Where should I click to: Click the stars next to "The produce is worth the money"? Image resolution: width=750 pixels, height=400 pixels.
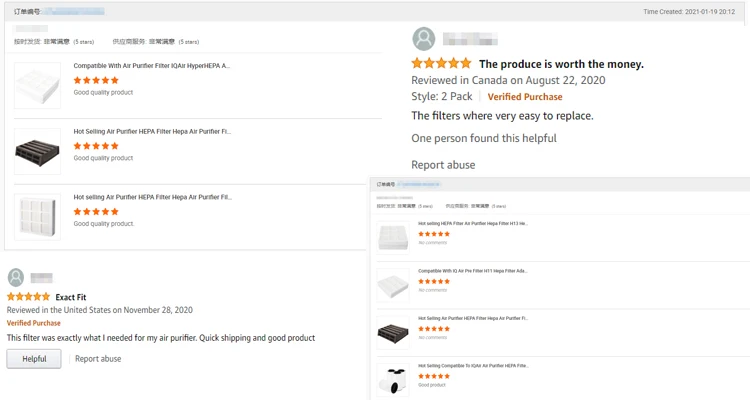pos(441,64)
